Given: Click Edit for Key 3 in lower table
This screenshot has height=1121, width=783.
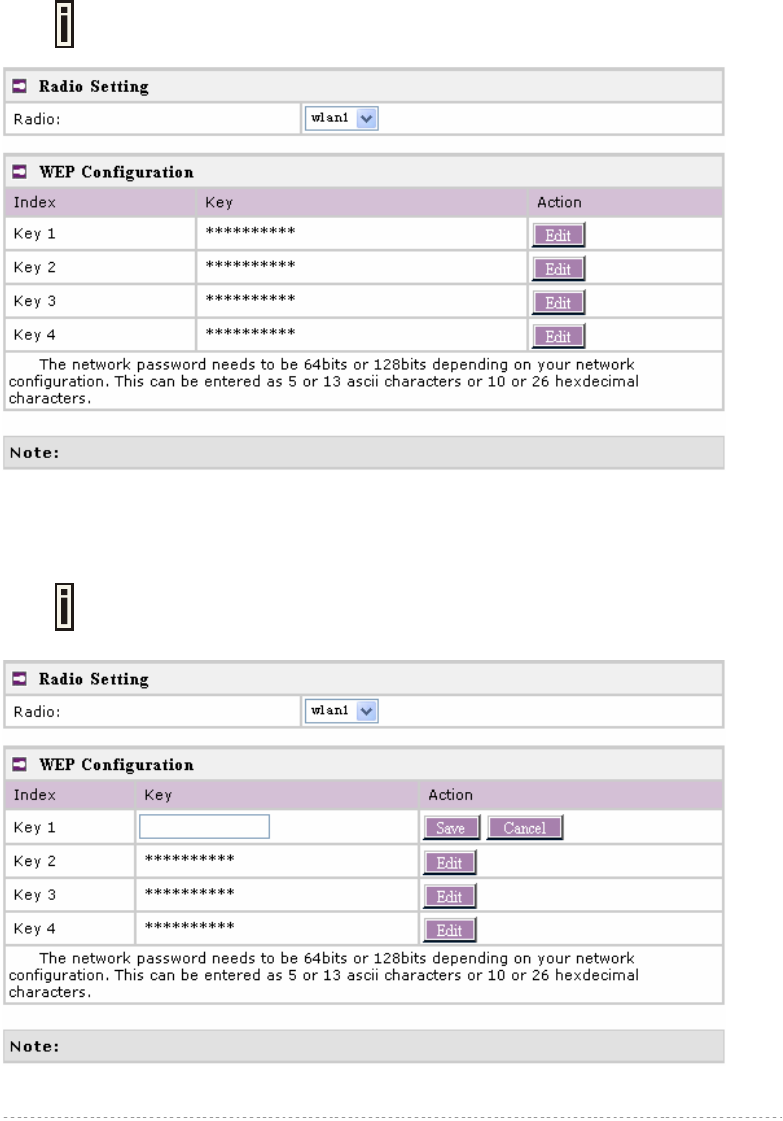Looking at the screenshot, I should tap(450, 895).
